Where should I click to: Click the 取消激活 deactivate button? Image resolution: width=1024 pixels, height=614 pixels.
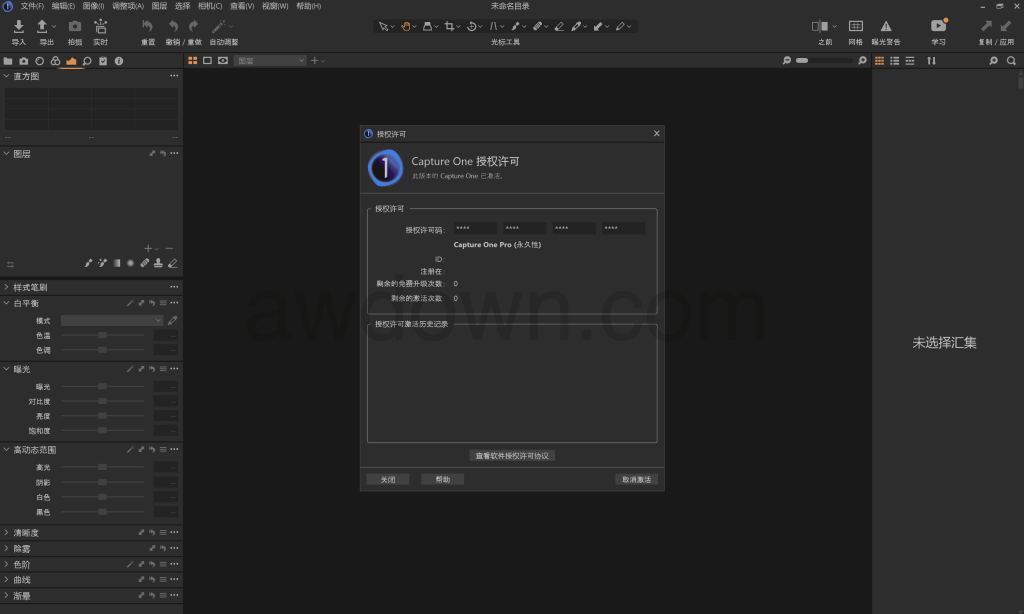tap(636, 479)
